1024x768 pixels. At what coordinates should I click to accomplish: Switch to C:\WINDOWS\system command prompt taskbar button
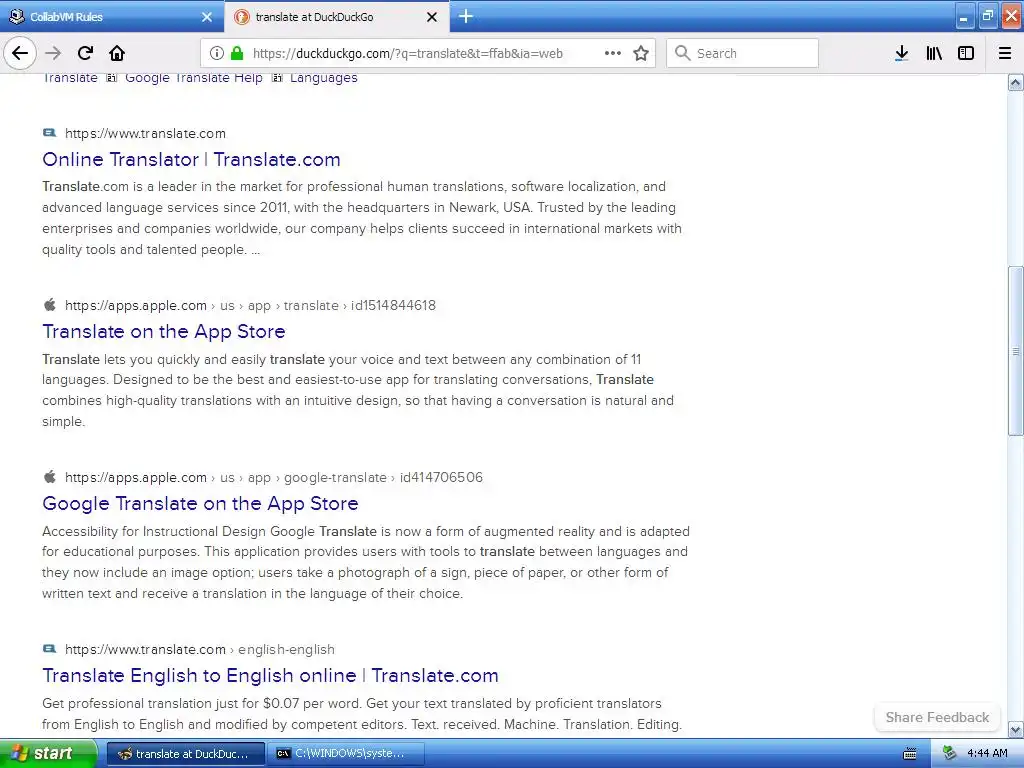[x=346, y=754]
